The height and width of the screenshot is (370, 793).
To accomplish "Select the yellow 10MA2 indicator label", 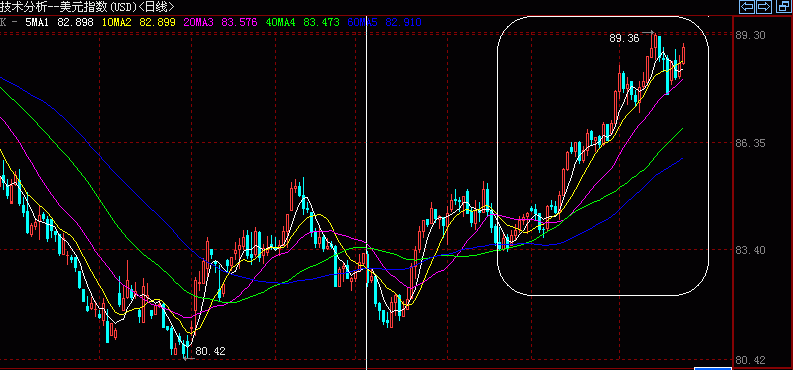I will coord(116,22).
